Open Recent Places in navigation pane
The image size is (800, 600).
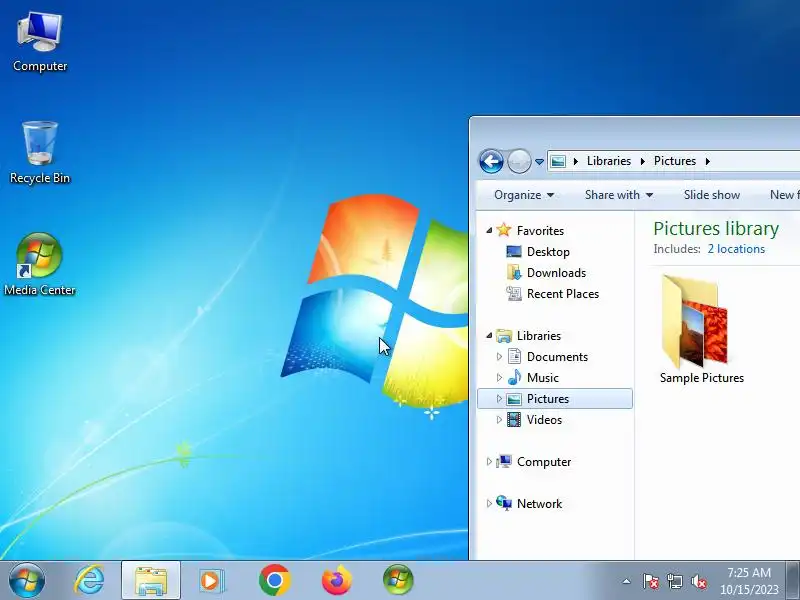tap(563, 294)
